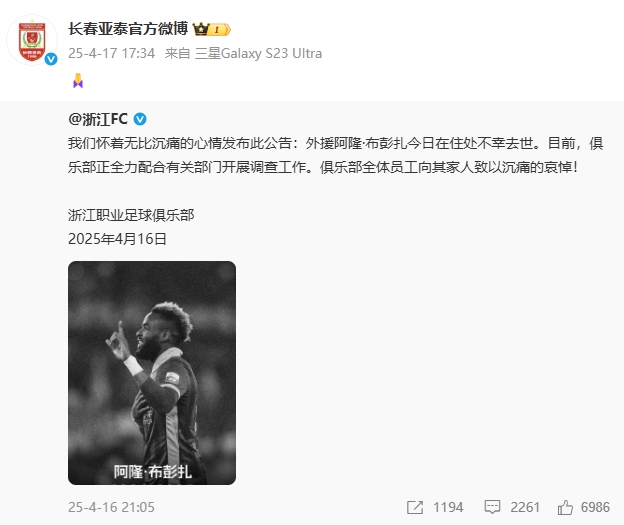Click the like count 6986
The width and height of the screenshot is (624, 525).
point(595,507)
